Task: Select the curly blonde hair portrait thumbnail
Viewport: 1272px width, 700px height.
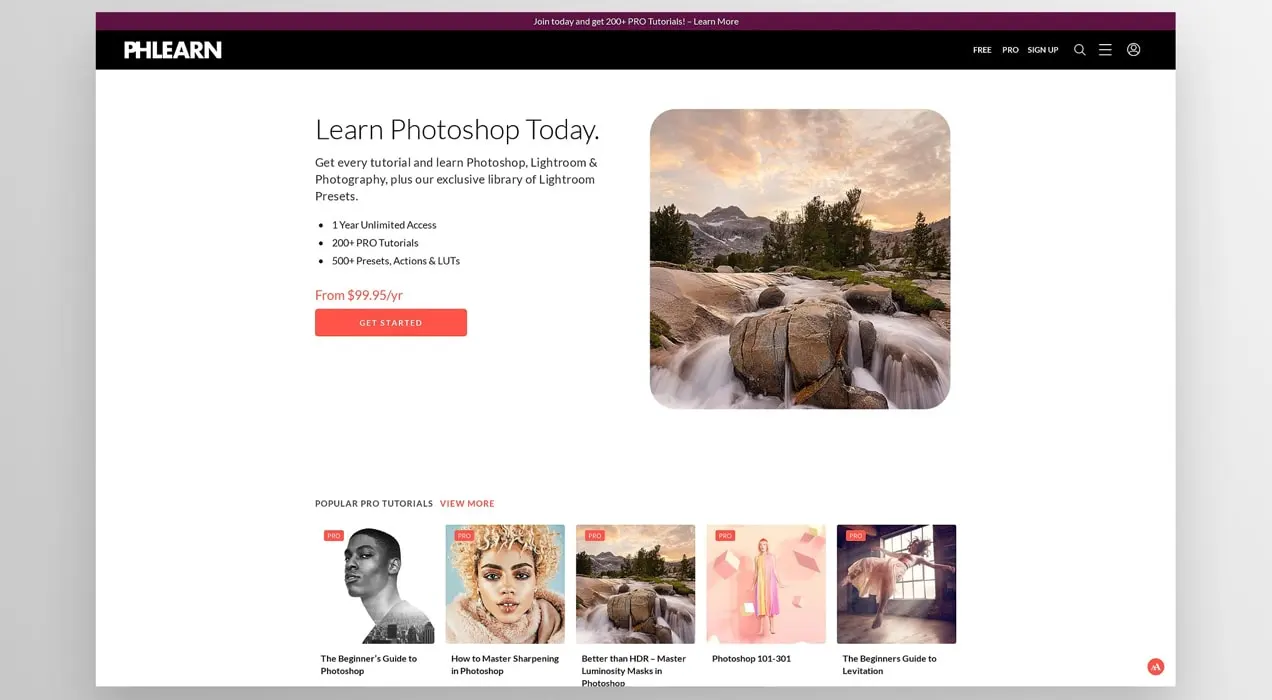Action: coord(505,584)
